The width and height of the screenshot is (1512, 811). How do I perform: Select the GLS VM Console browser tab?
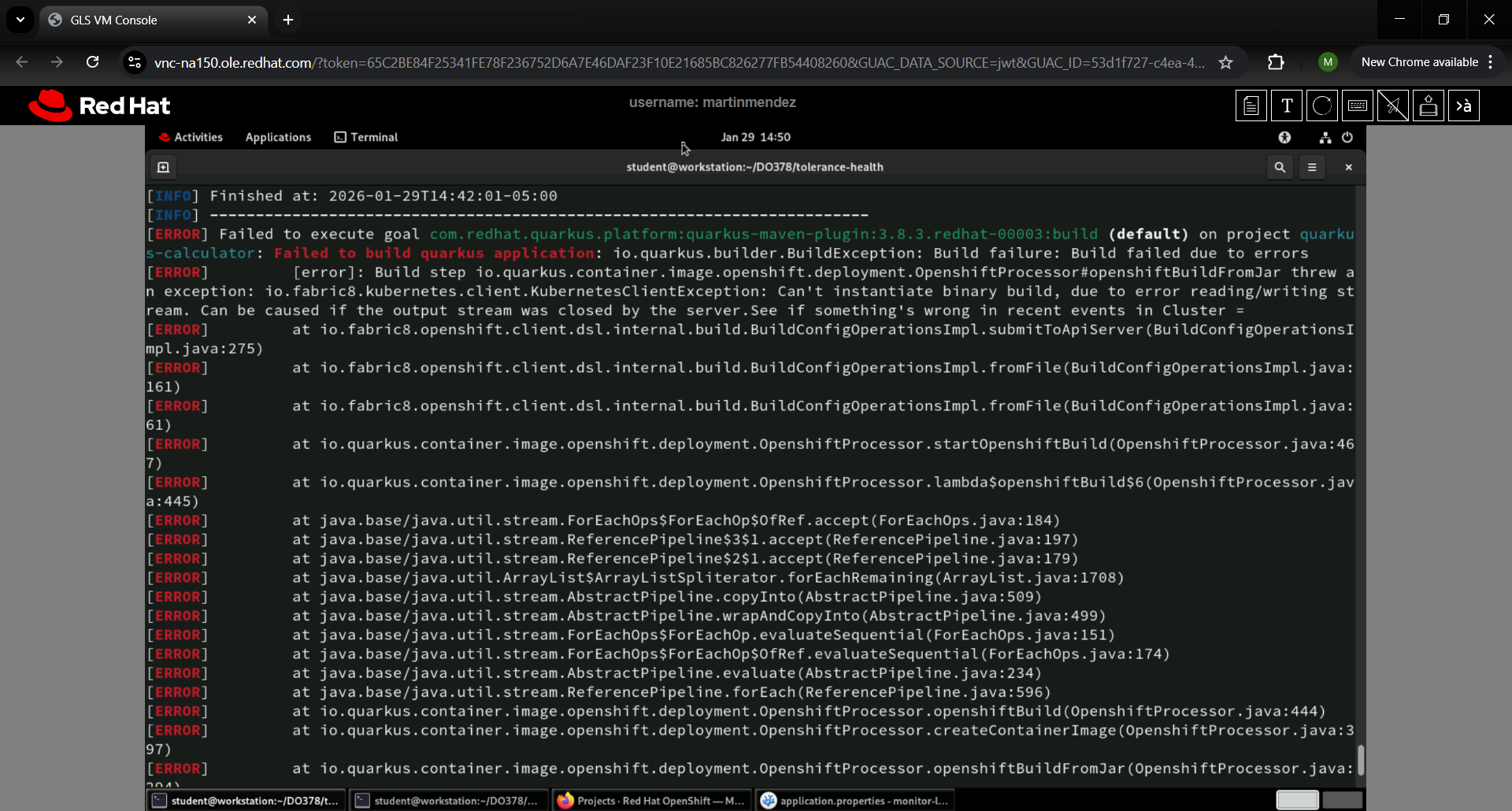(x=153, y=20)
